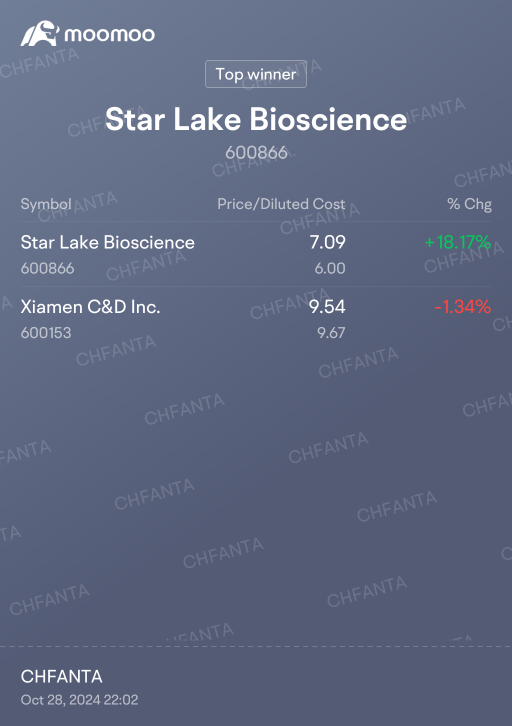Screen dimensions: 512x726
Task: Sort by the % Chg column header
Action: tap(469, 204)
